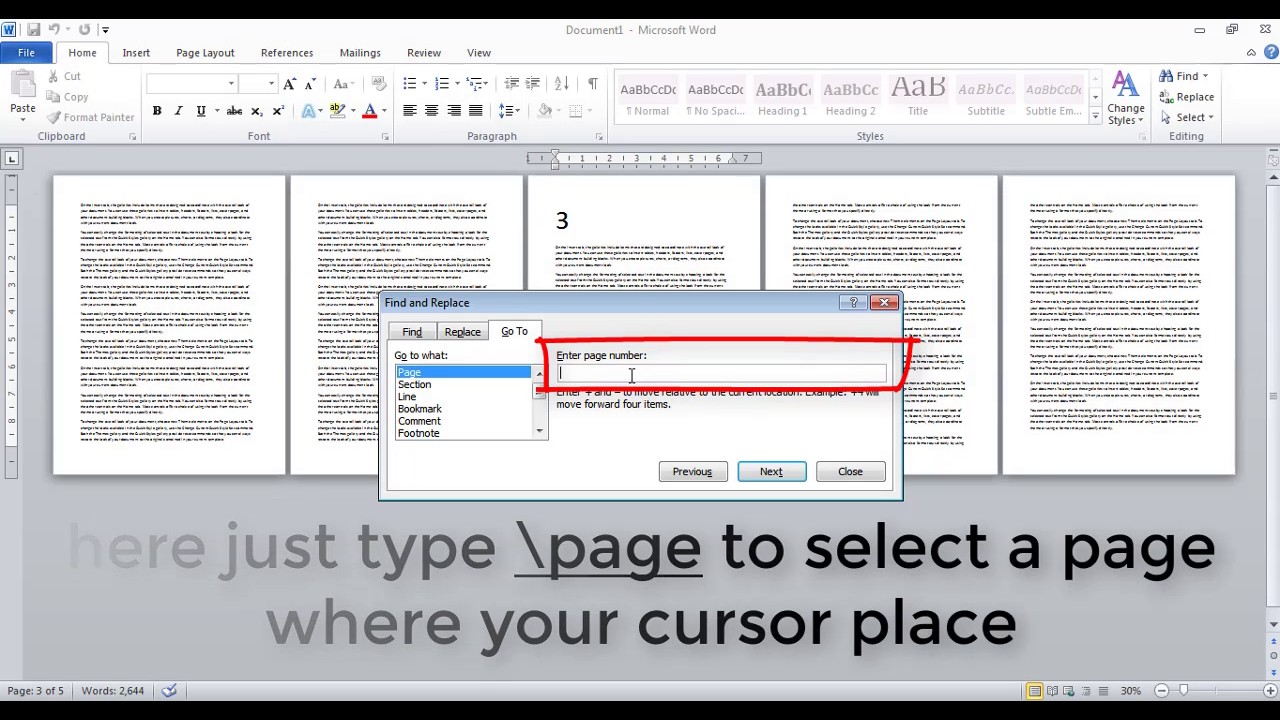Click the Previous button in dialog
This screenshot has width=1280, height=720.
click(693, 472)
